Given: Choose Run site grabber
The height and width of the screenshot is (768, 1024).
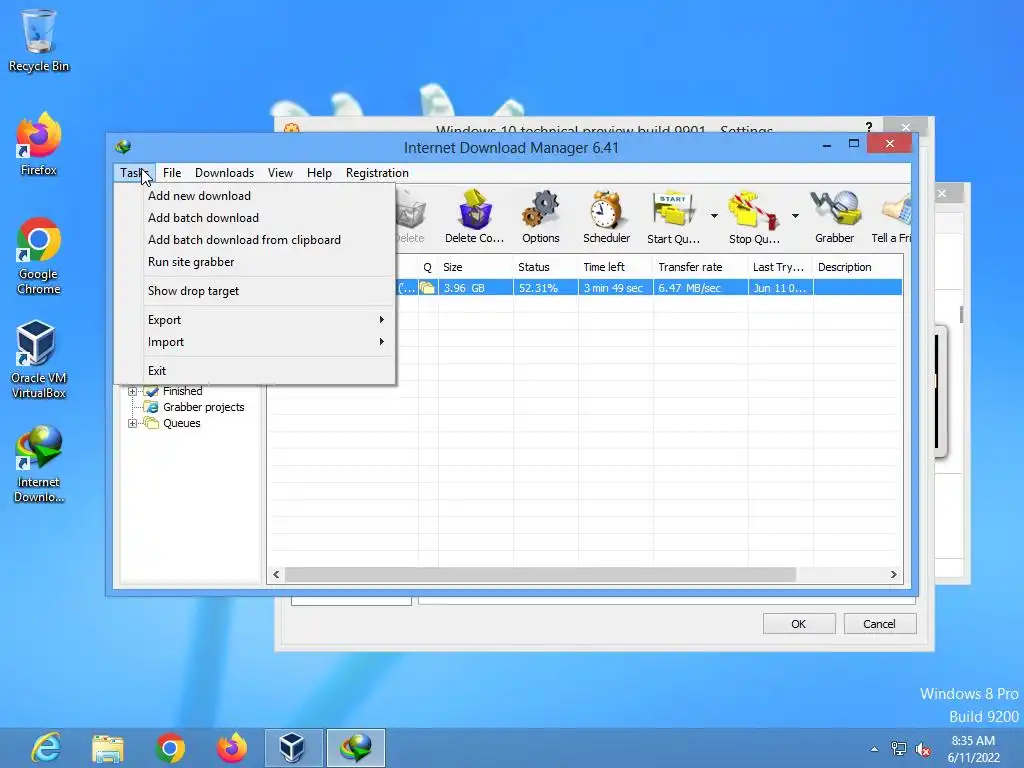Looking at the screenshot, I should 269,262.
